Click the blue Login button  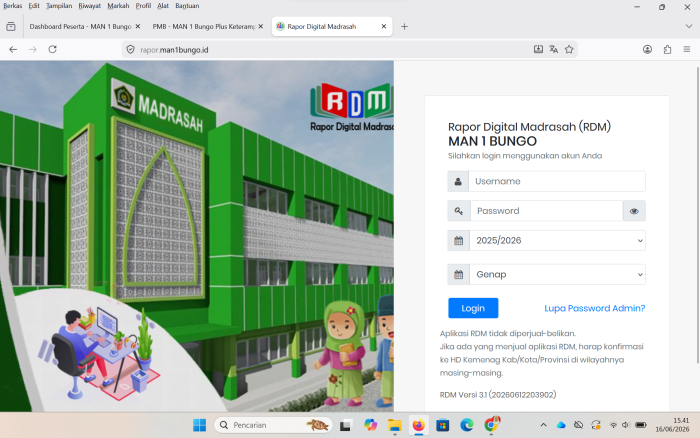click(473, 308)
